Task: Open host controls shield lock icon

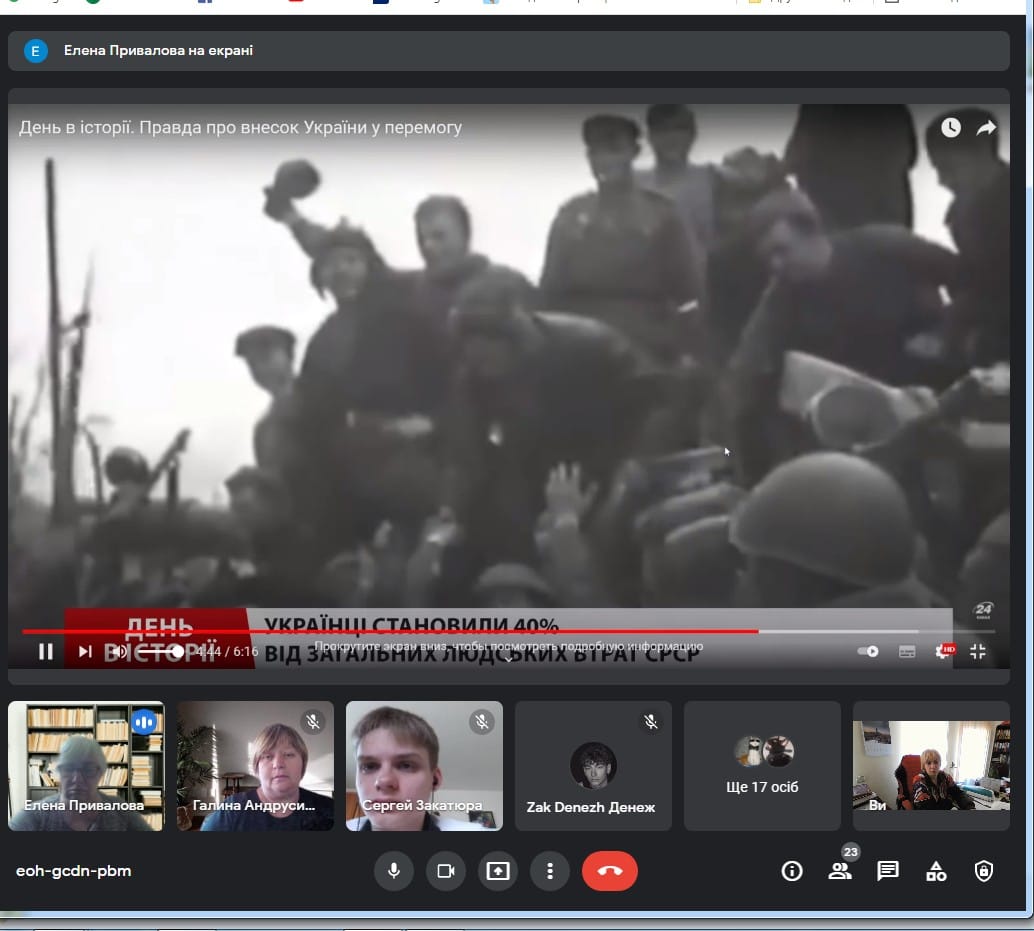Action: point(984,871)
